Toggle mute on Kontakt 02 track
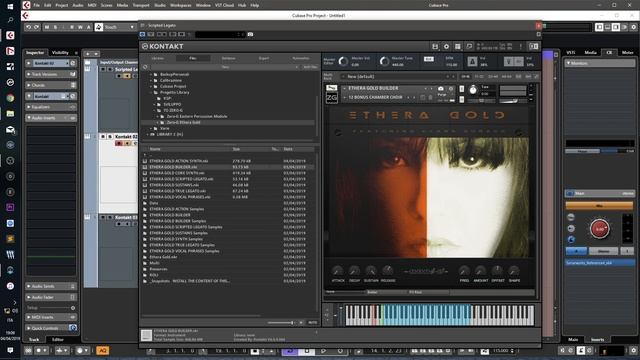Image resolution: width=640 pixels, height=360 pixels. click(103, 137)
